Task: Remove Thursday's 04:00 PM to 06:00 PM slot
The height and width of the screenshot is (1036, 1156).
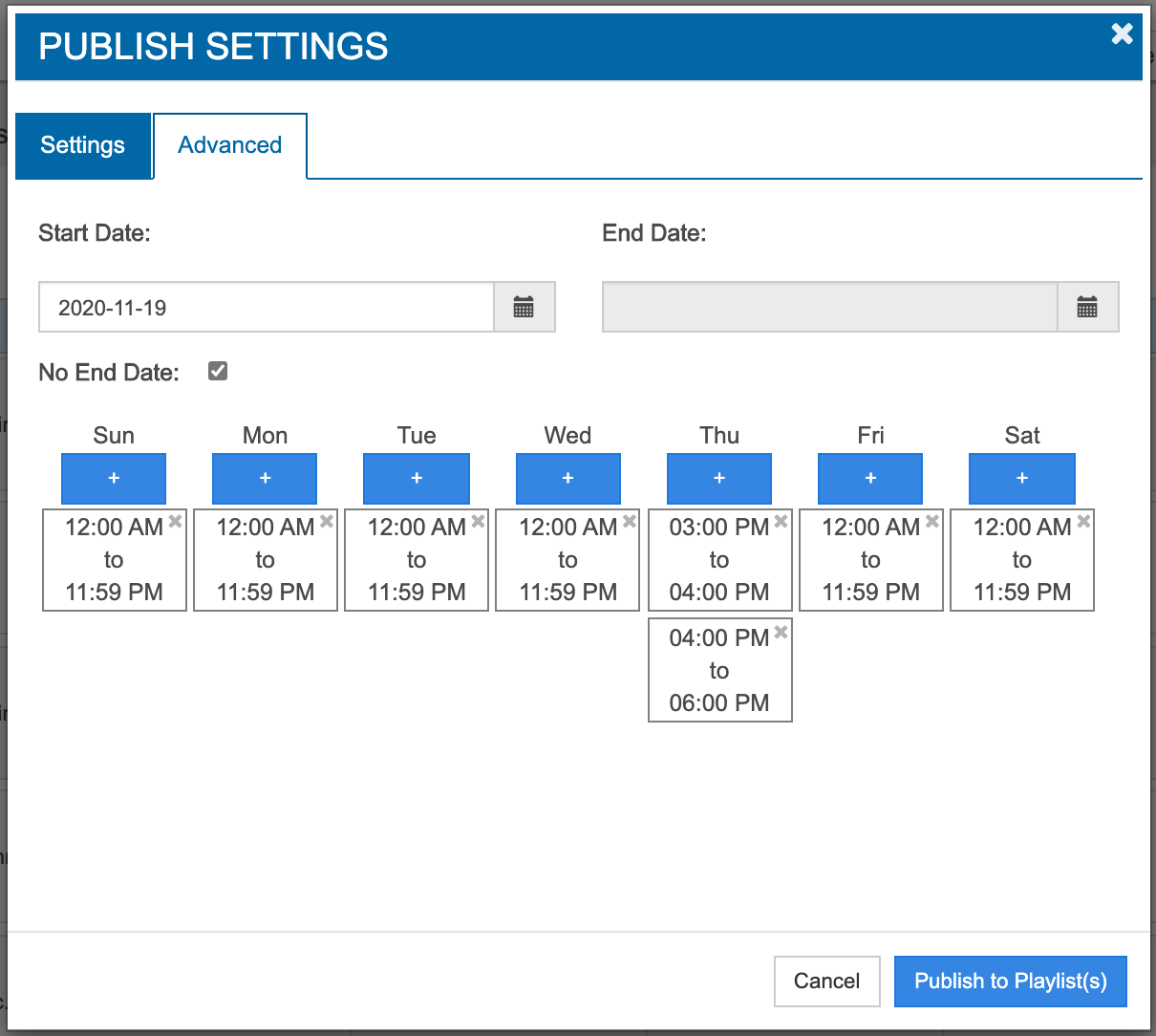Action: pyautogui.click(x=781, y=632)
